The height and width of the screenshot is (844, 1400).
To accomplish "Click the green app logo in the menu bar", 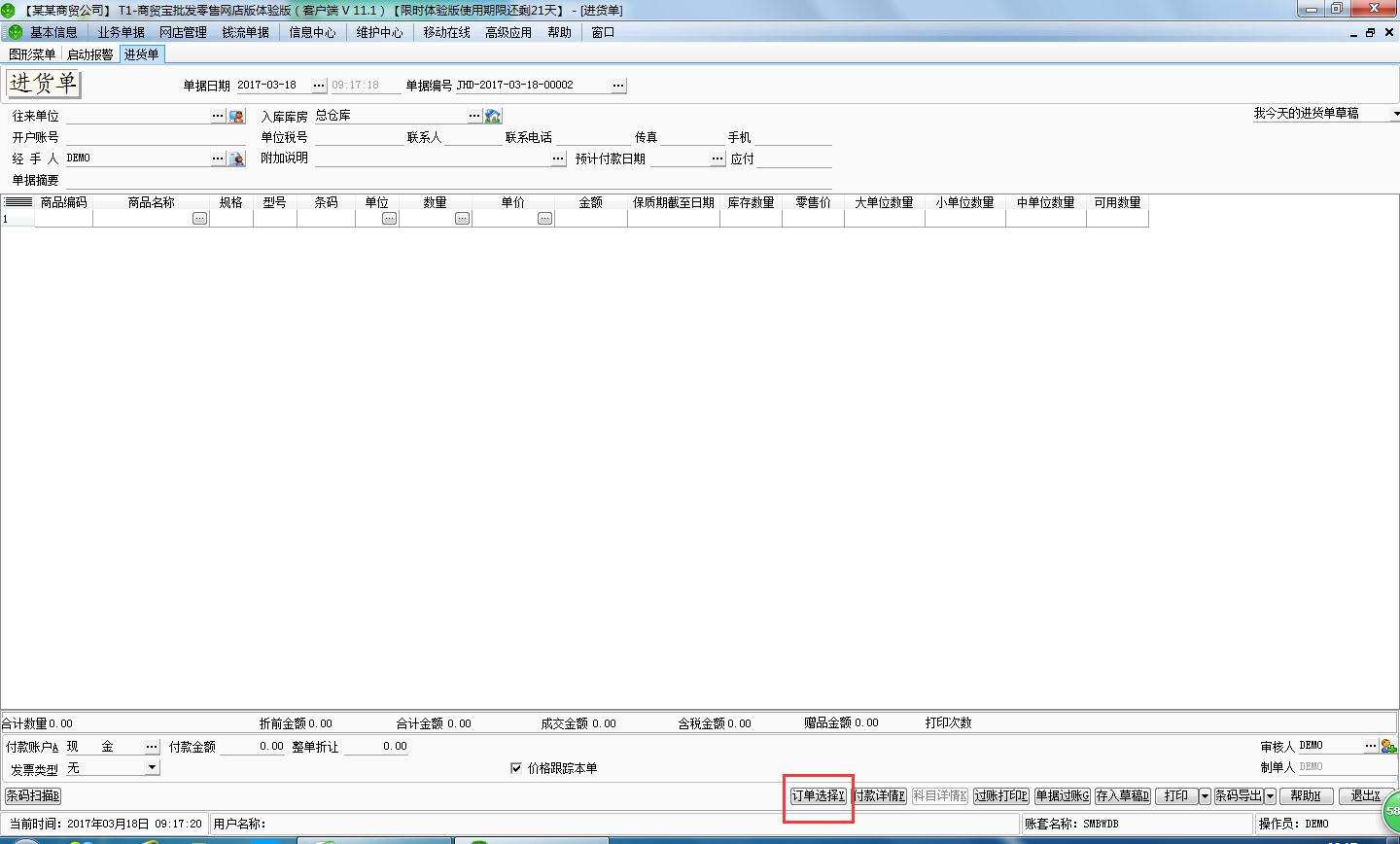I will pos(14,31).
